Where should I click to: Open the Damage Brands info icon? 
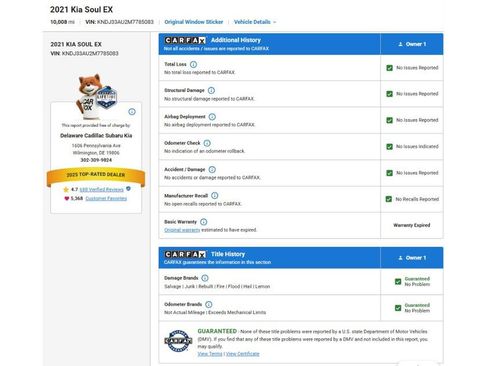(x=205, y=278)
